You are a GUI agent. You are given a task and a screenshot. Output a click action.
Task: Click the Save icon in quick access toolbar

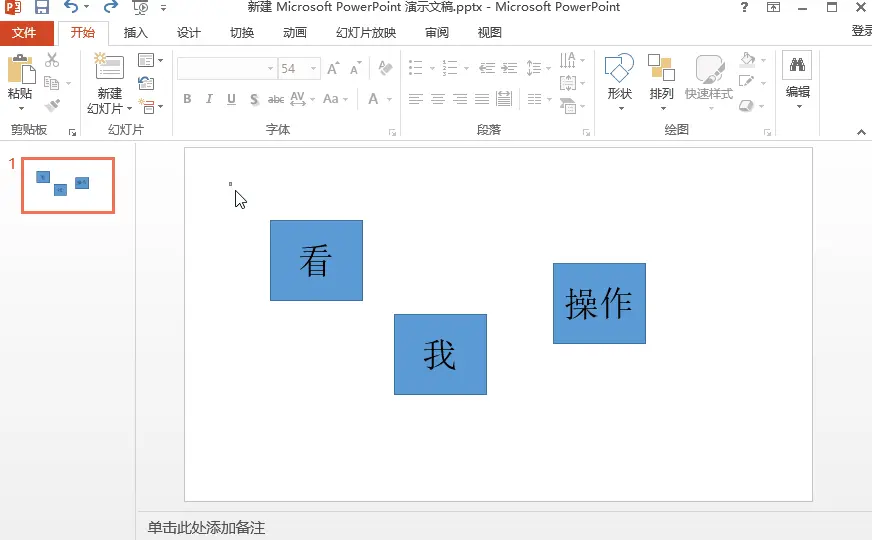click(42, 7)
